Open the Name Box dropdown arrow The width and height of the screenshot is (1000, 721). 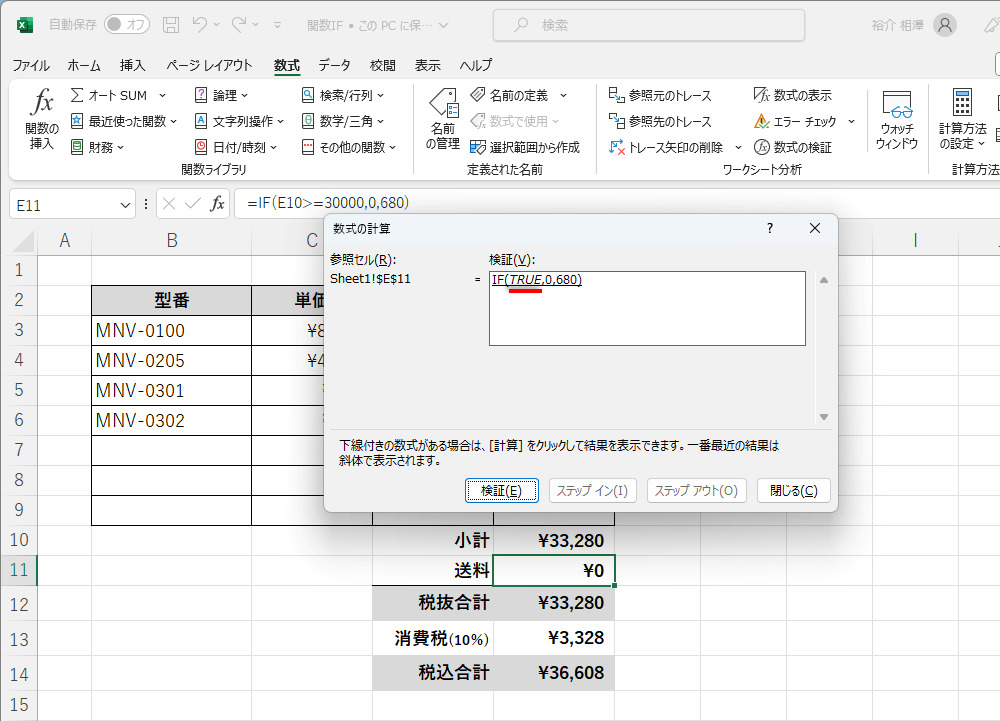[x=125, y=205]
